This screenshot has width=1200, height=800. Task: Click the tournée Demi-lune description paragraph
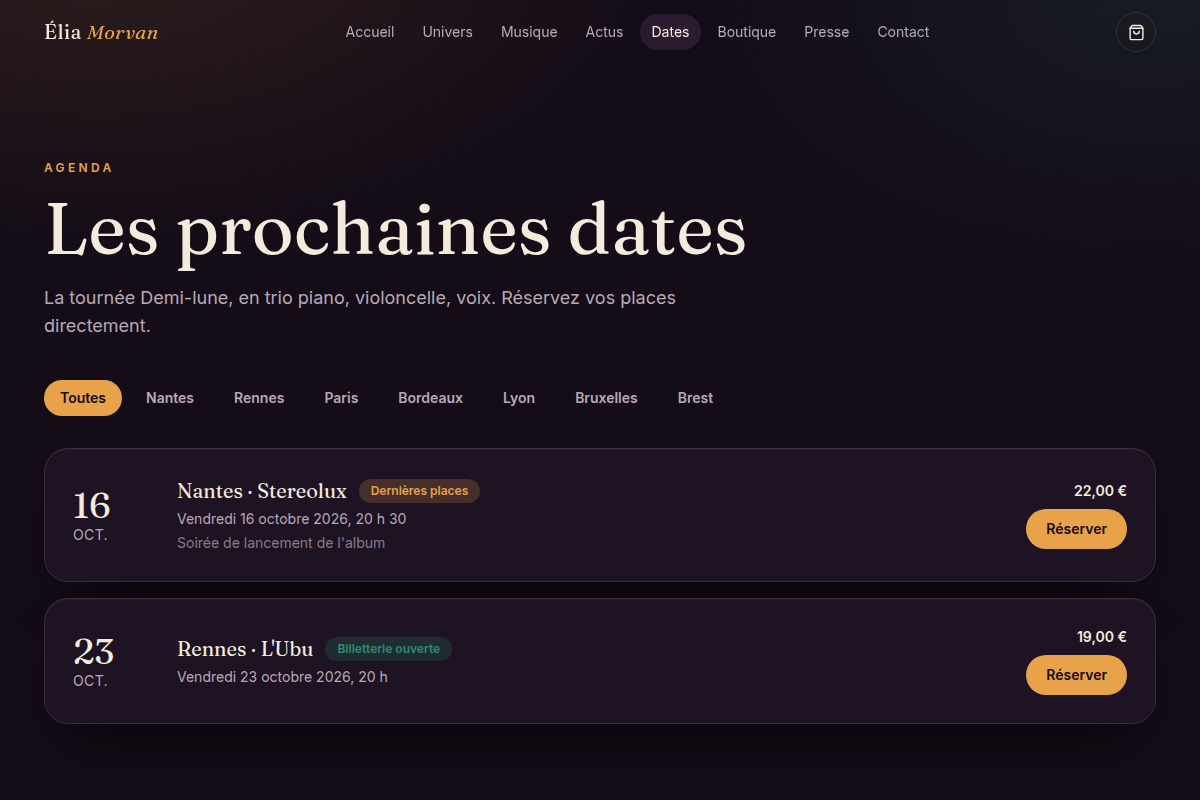tap(360, 312)
